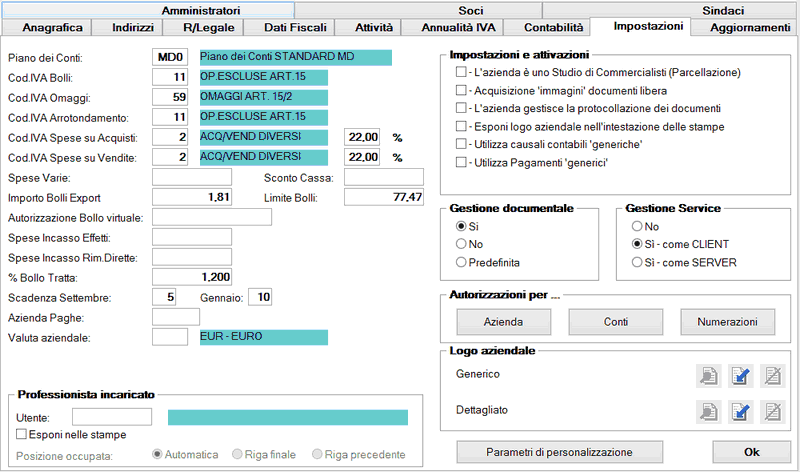Open the Azienda authorizations button
Viewport: 800px width, 472px height.
pos(504,321)
